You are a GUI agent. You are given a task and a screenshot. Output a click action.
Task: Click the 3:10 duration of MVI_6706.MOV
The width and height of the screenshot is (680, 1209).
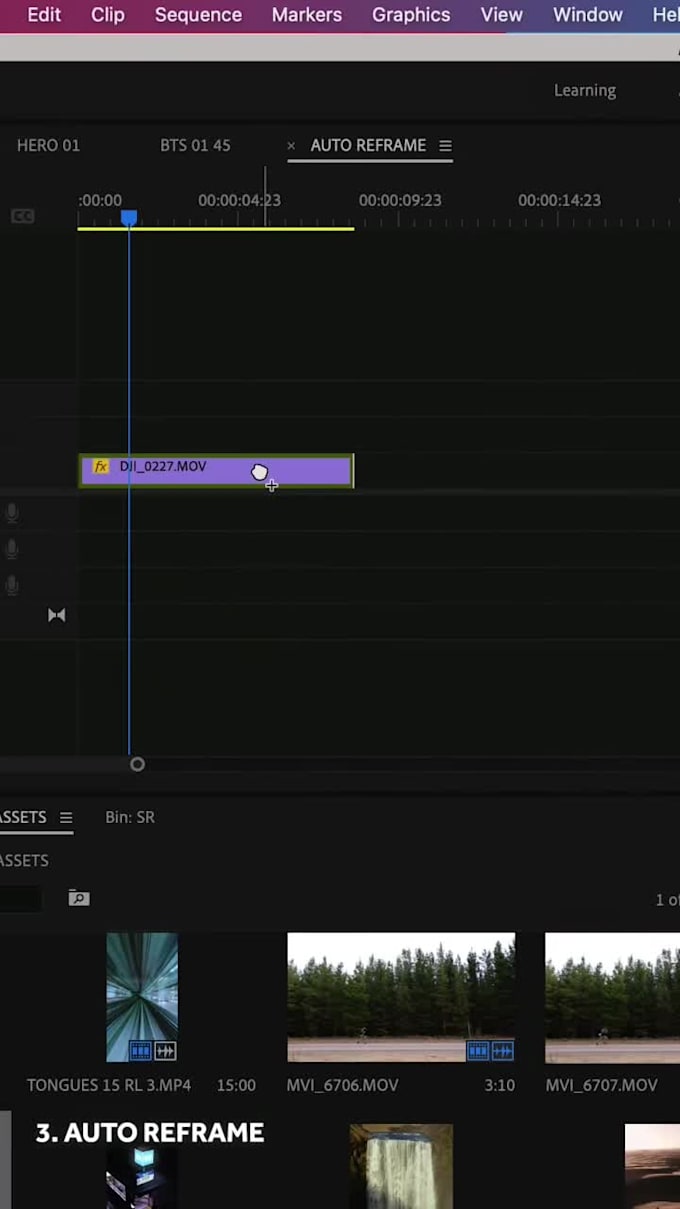click(x=499, y=1085)
